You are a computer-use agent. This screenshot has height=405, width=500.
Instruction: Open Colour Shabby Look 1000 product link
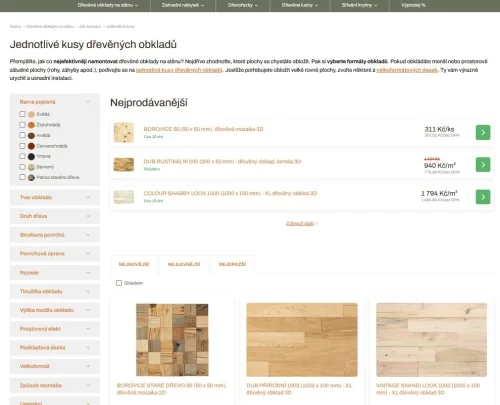click(230, 193)
